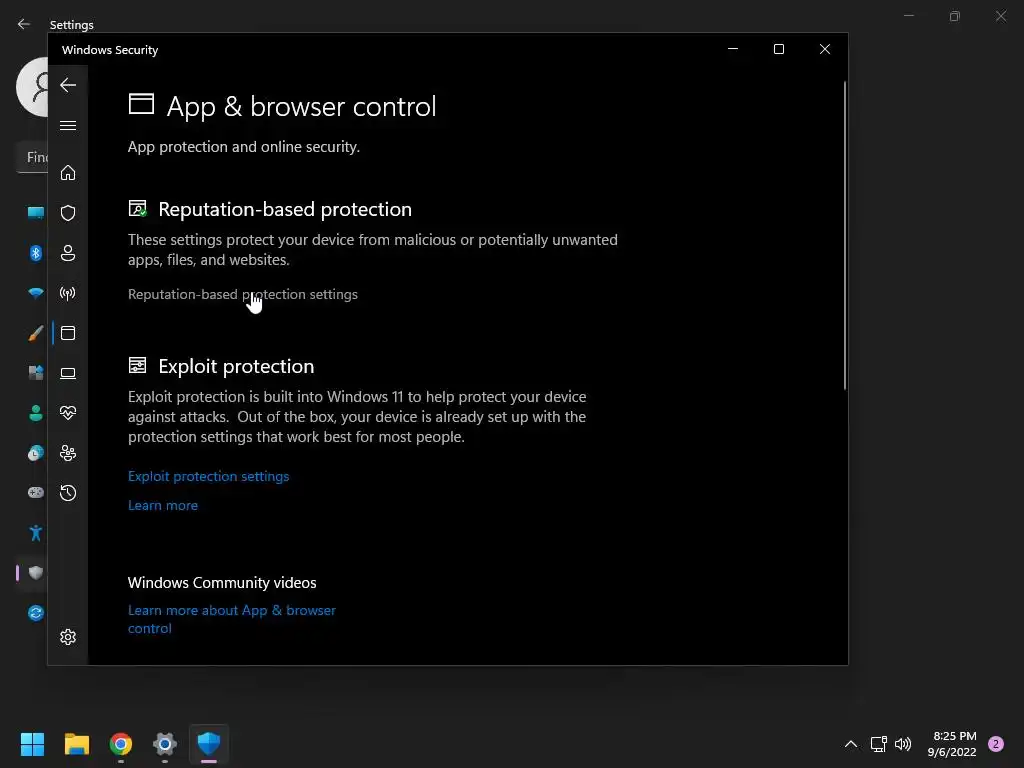Open the Windows Start menu

(x=32, y=744)
